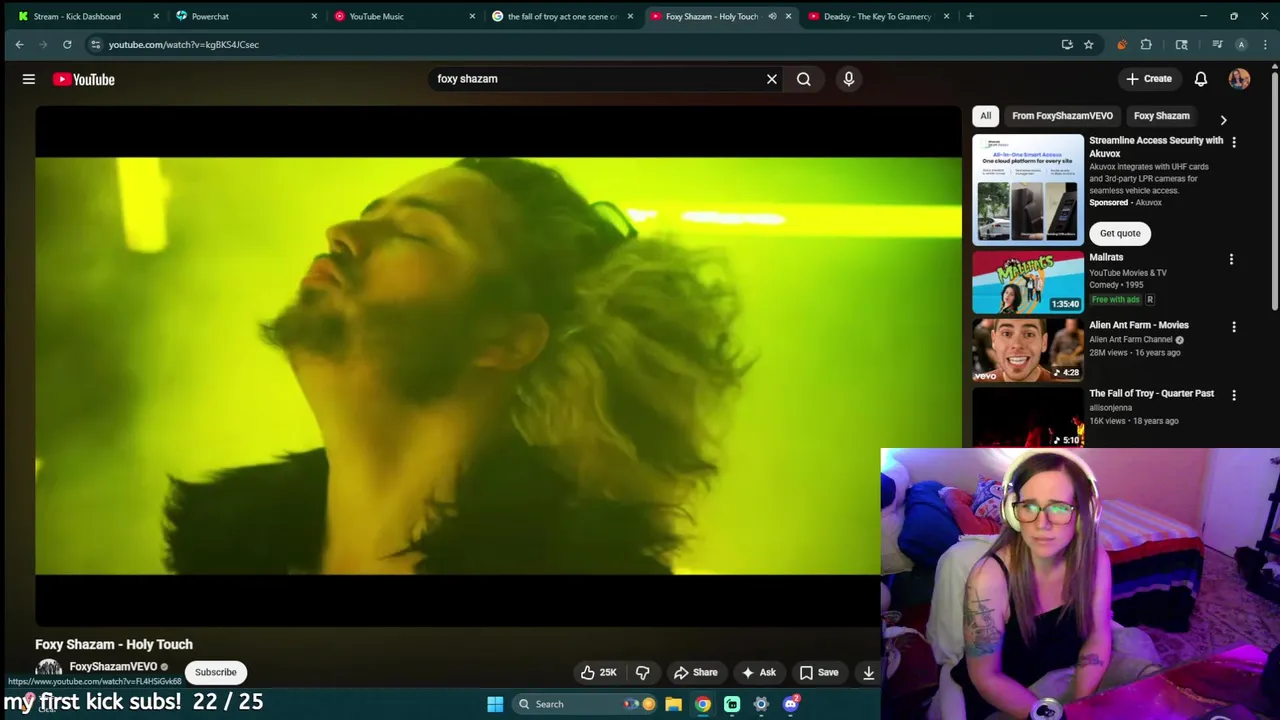Open the Ask AI button
This screenshot has width=1280, height=720.
[x=758, y=672]
